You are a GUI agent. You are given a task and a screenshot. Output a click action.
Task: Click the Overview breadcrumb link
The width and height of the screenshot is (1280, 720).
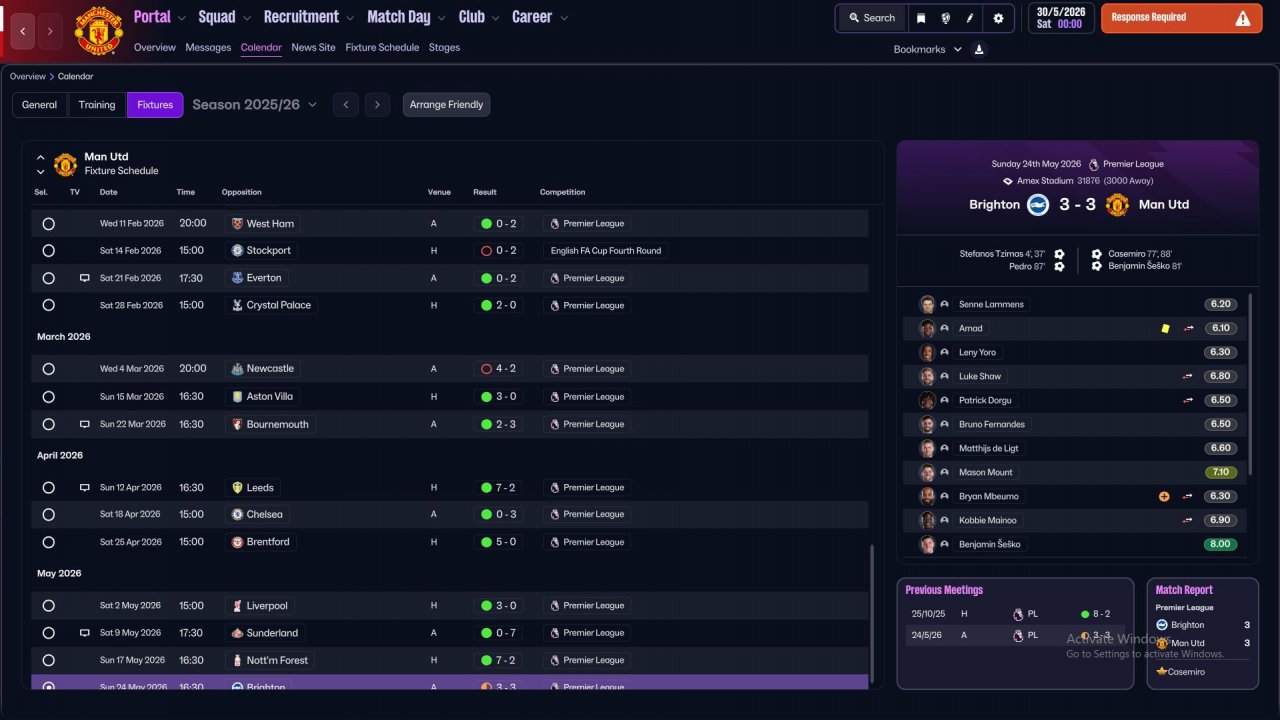tap(28, 76)
